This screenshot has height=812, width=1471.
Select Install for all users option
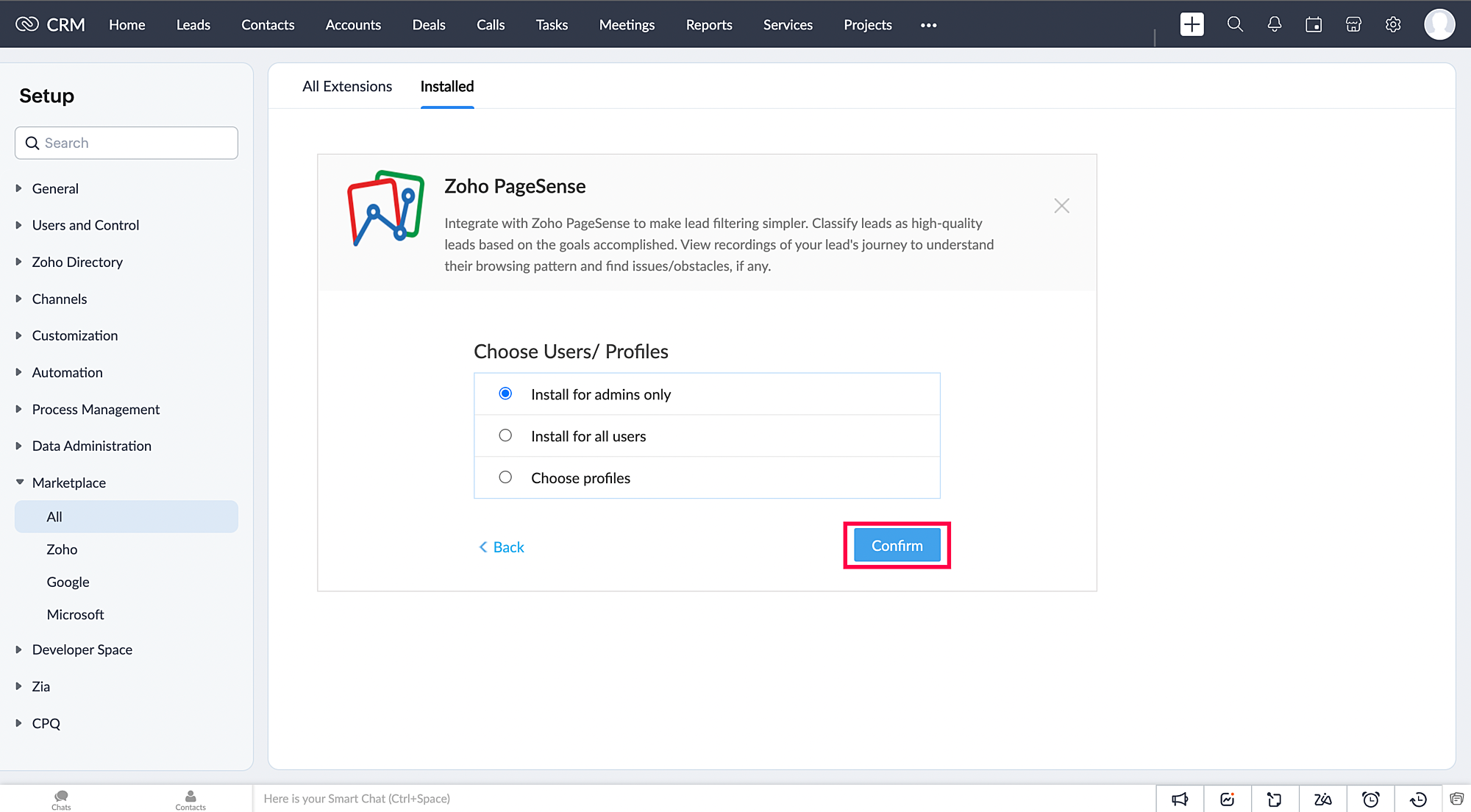click(505, 435)
